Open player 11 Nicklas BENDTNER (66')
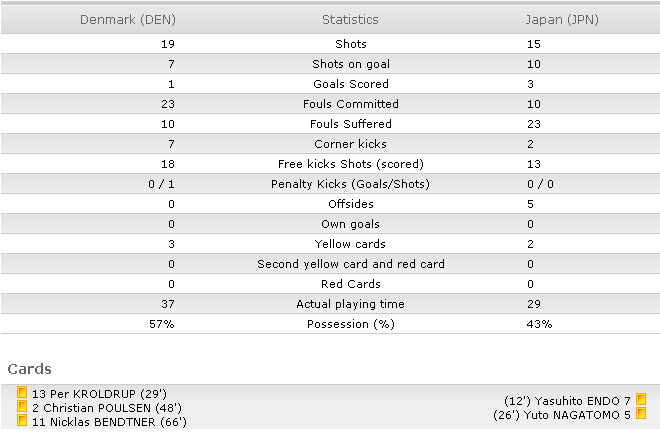The height and width of the screenshot is (432, 660). [x=109, y=422]
